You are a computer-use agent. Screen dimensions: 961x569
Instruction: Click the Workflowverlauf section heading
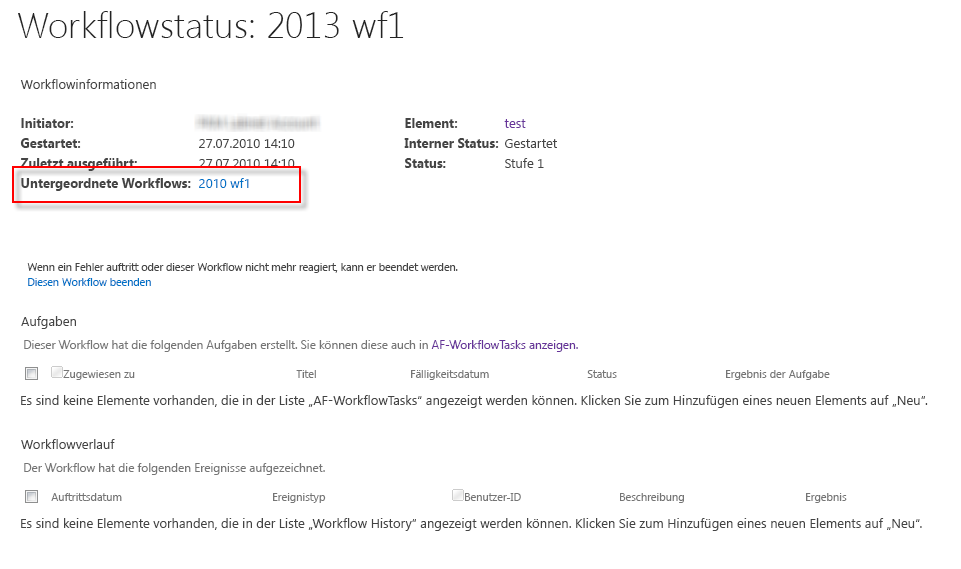coord(68,445)
